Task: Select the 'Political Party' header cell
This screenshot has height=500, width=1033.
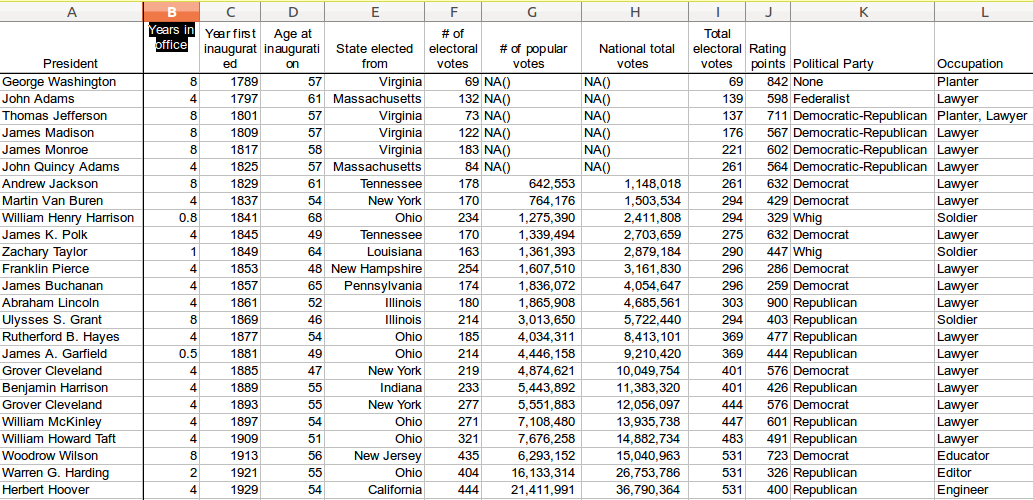Action: 862,64
